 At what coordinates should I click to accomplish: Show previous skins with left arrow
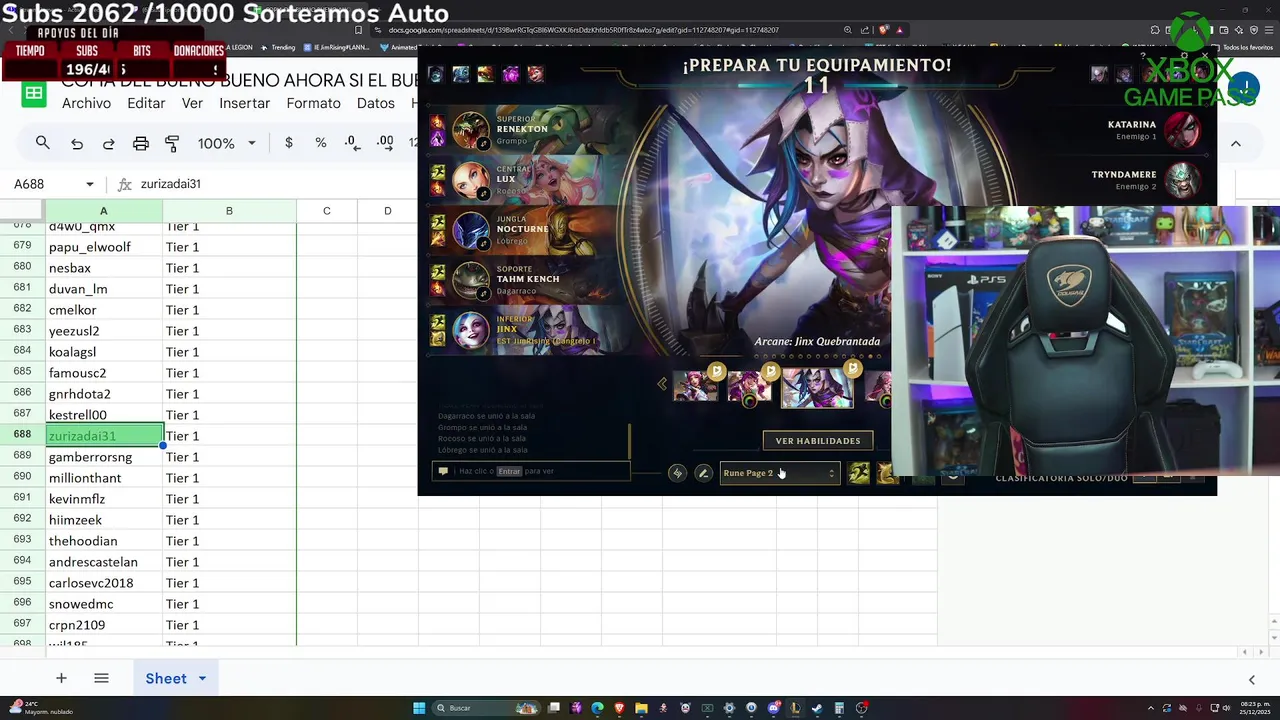pos(661,384)
